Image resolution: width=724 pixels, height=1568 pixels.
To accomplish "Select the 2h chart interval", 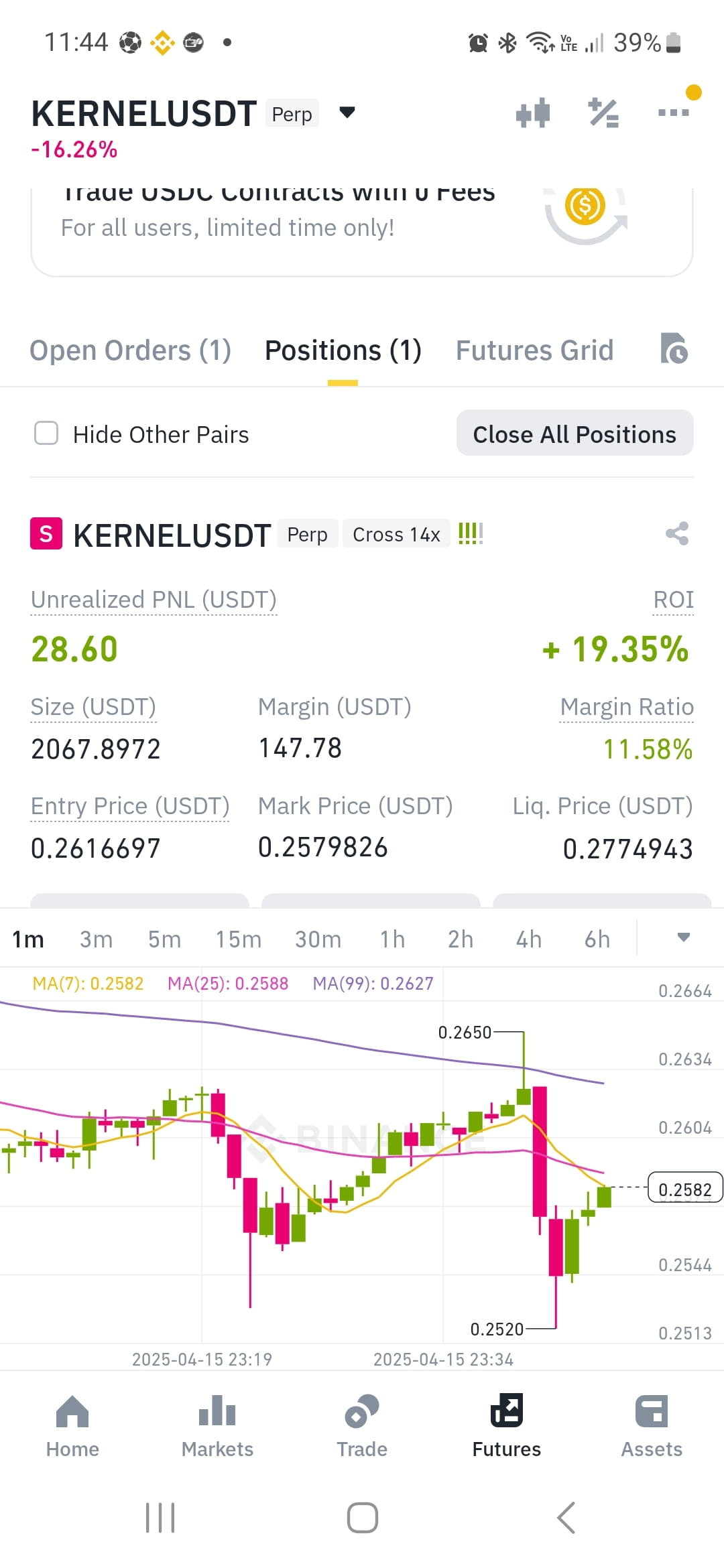I will (461, 939).
